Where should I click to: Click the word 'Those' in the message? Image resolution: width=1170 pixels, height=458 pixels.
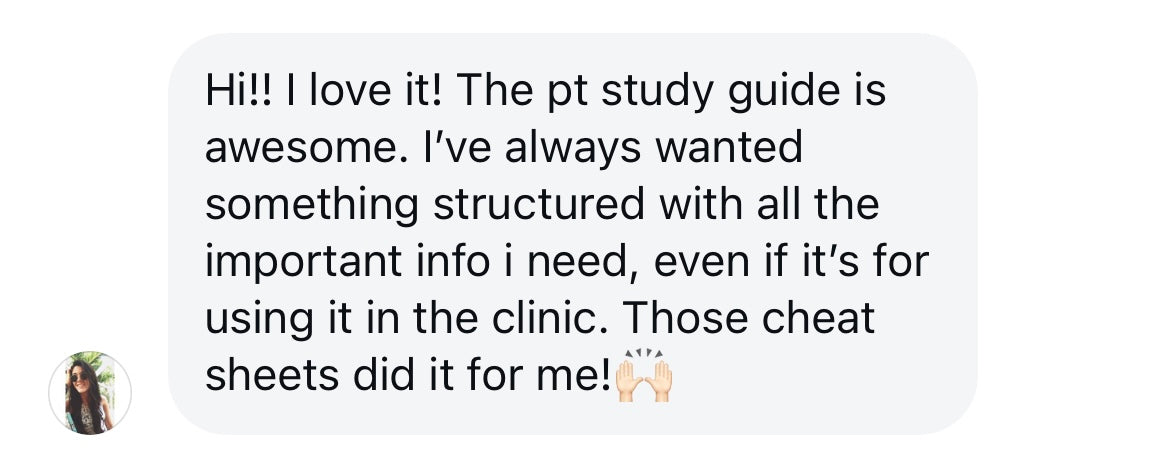coord(685,318)
